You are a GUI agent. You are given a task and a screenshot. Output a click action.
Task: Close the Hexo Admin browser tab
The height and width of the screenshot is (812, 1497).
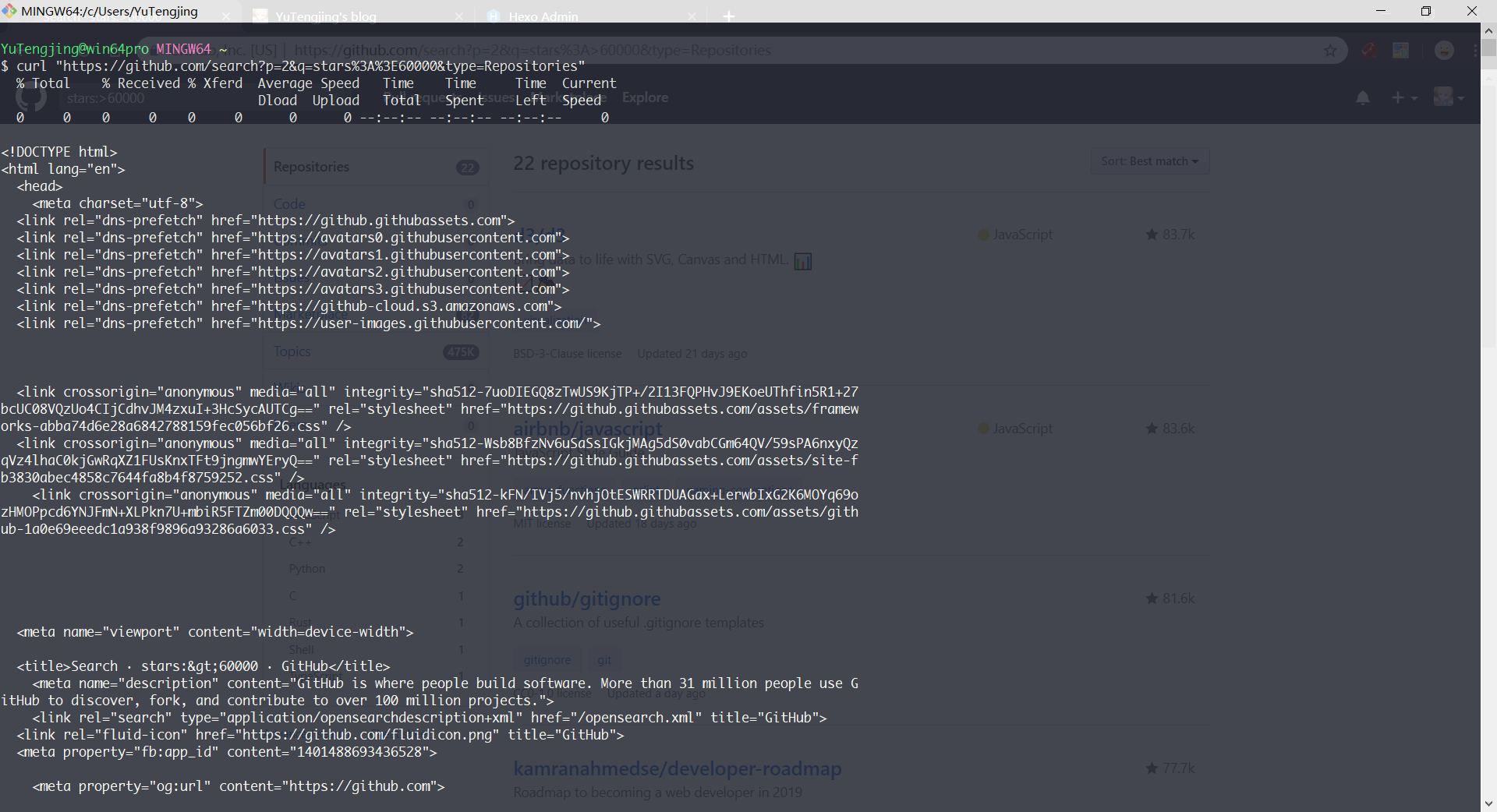pyautogui.click(x=692, y=16)
